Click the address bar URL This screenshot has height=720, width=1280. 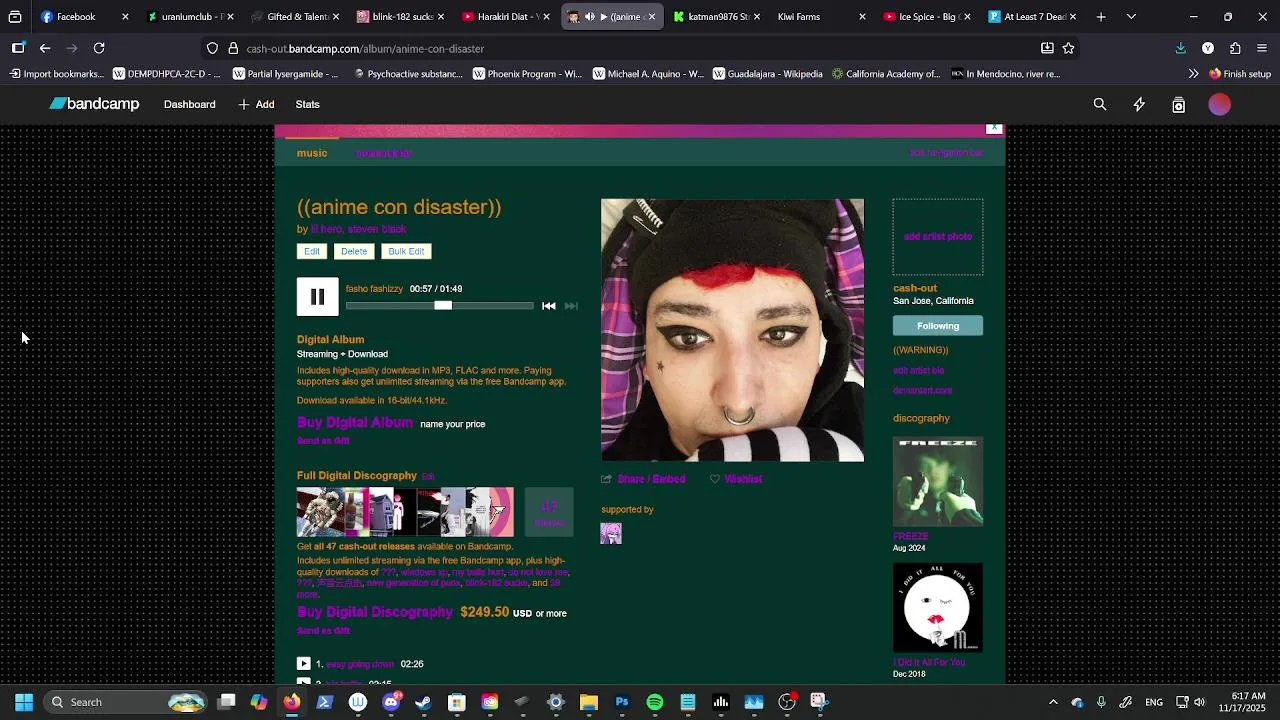tap(365, 48)
